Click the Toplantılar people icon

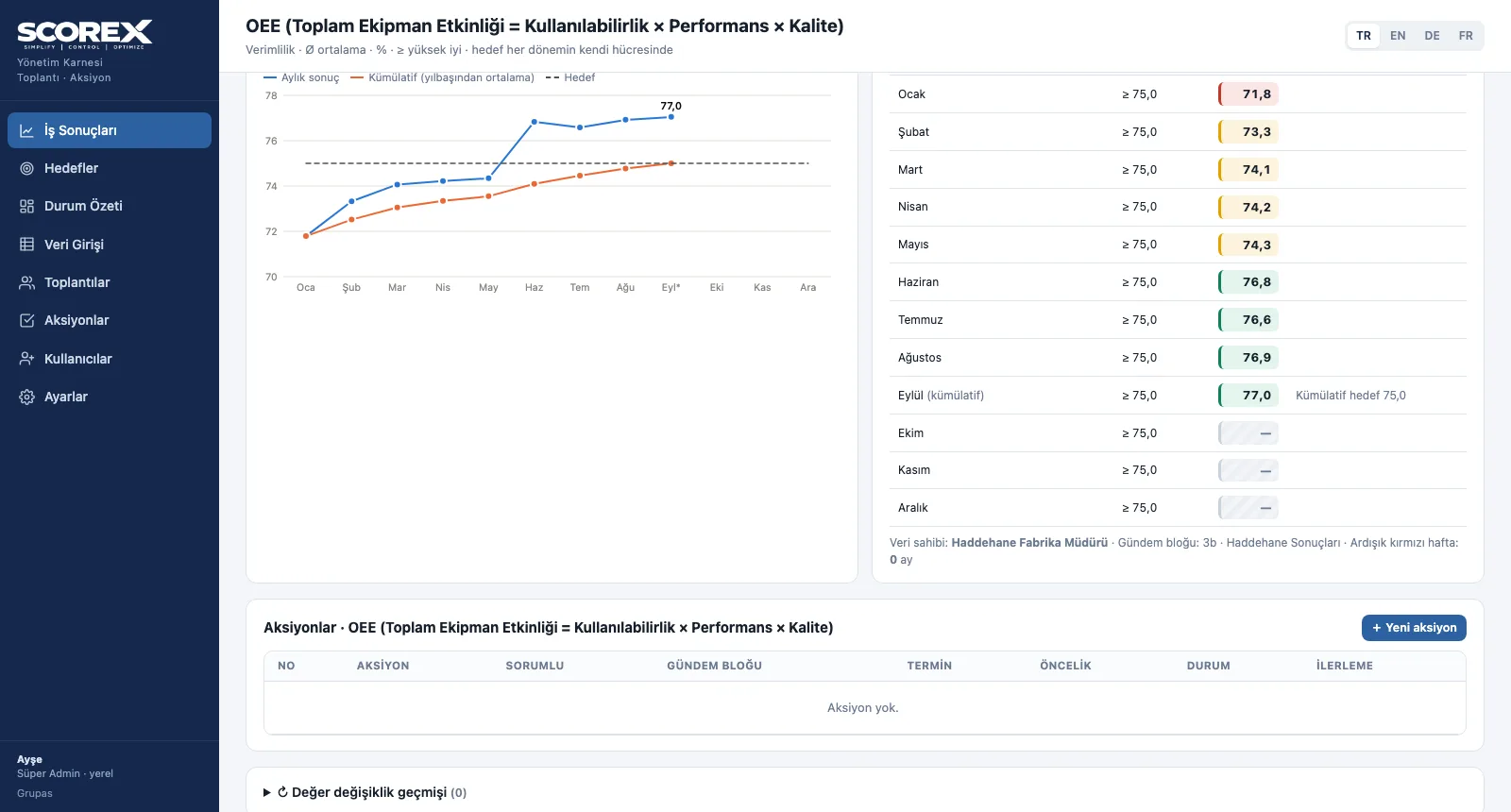[27, 282]
